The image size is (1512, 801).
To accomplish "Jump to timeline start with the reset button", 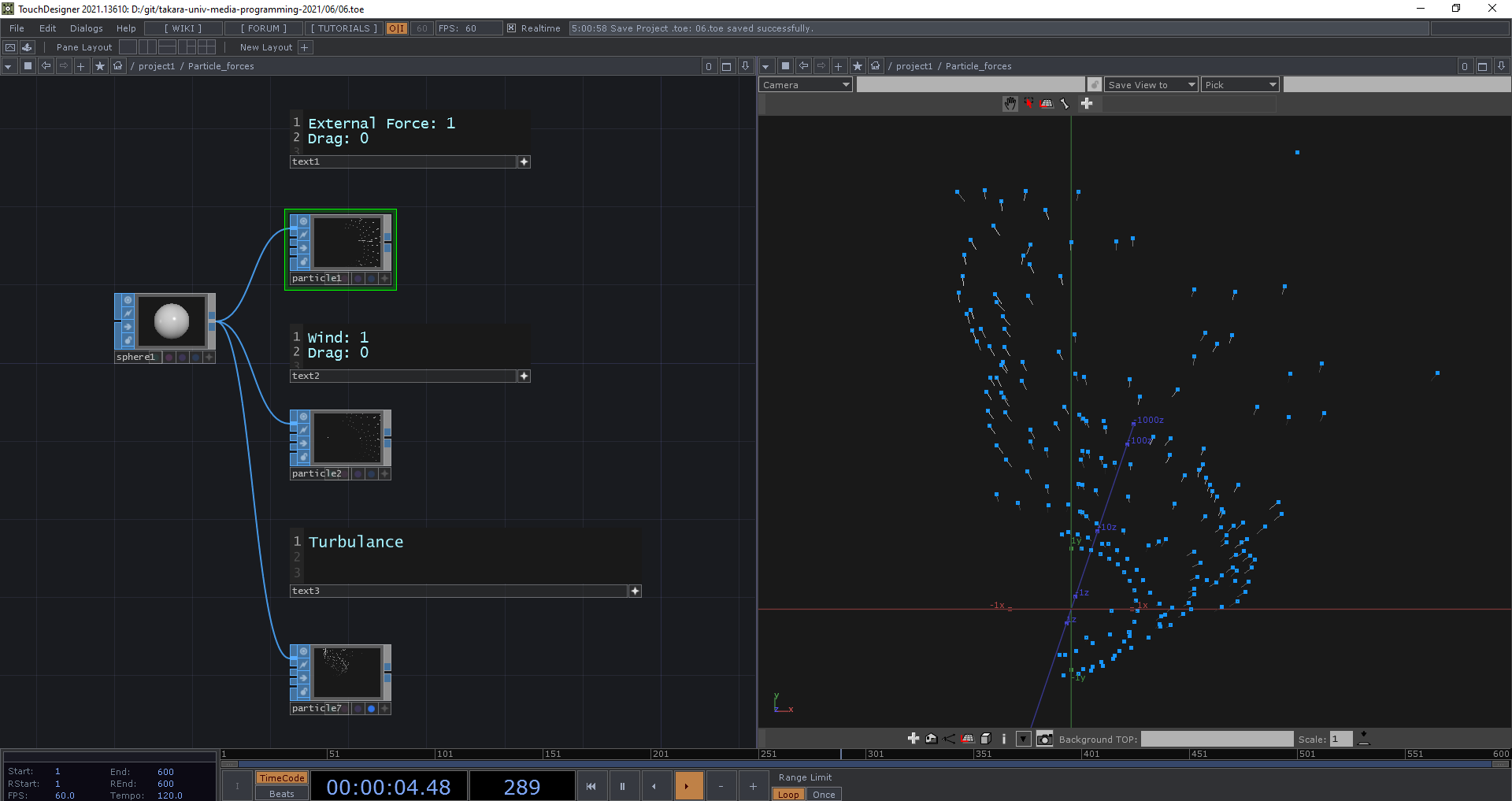I will 591,786.
